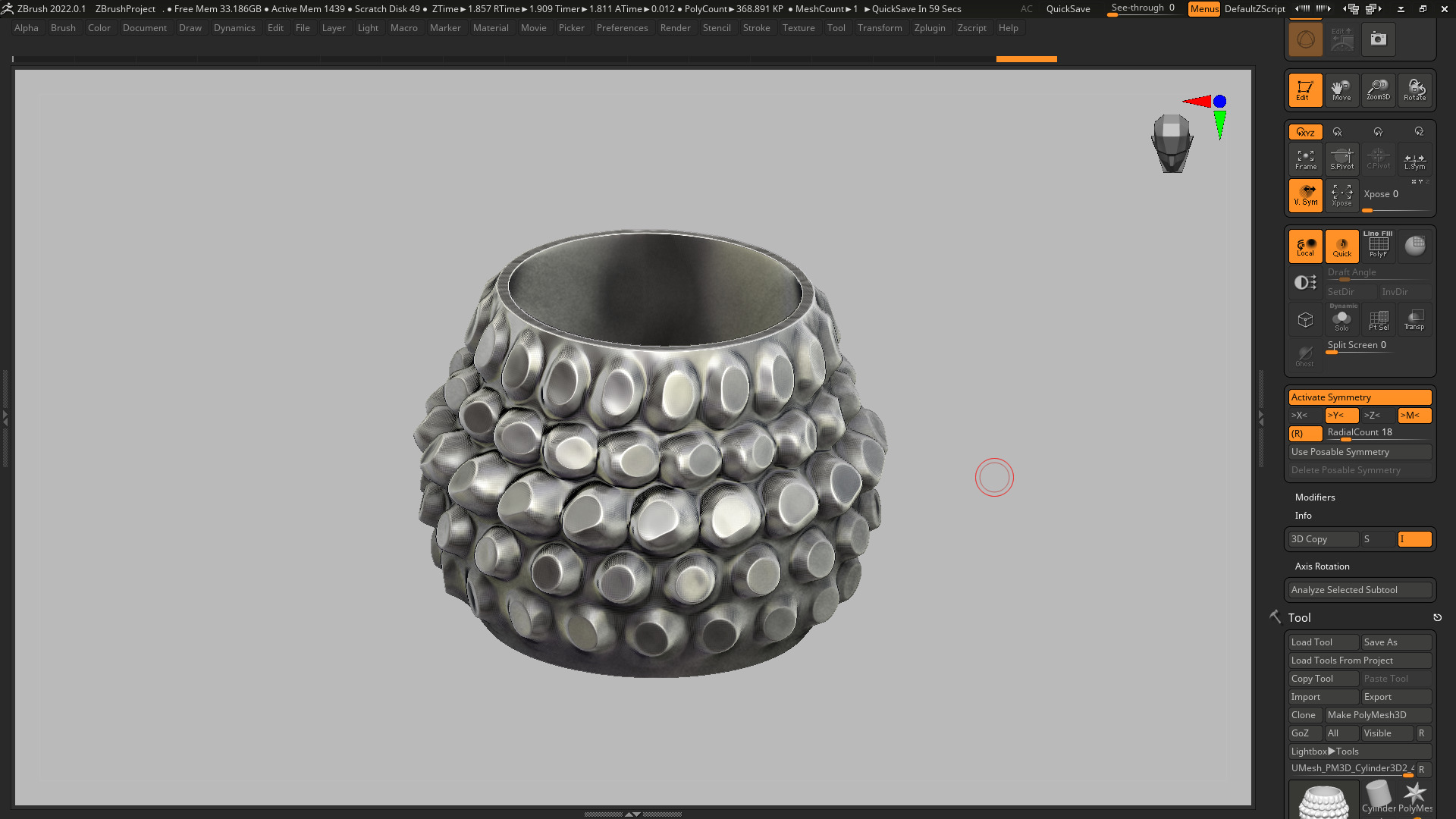This screenshot has height=819, width=1456.
Task: Click the Draft Analysis icon
Action: [x=1305, y=282]
